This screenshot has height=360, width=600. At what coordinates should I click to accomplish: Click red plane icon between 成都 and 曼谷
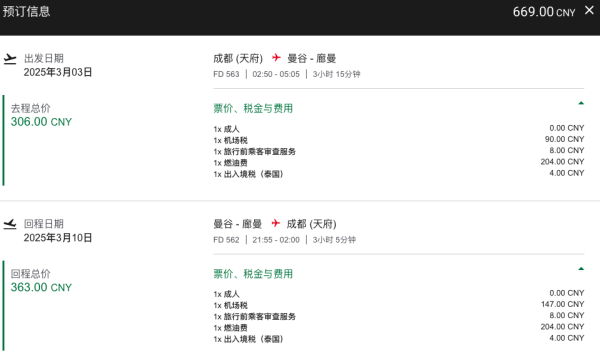click(276, 58)
